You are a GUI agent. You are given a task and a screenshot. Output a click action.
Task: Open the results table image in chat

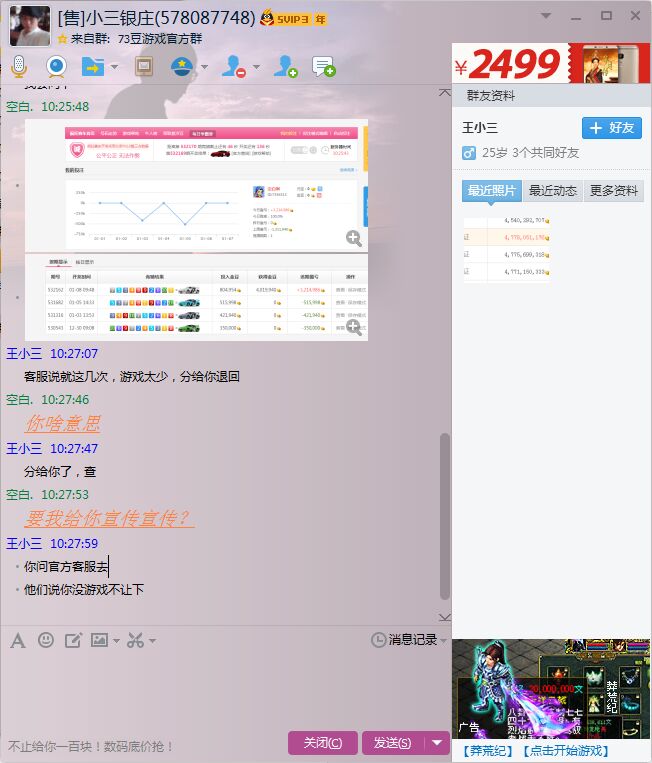[x=197, y=297]
